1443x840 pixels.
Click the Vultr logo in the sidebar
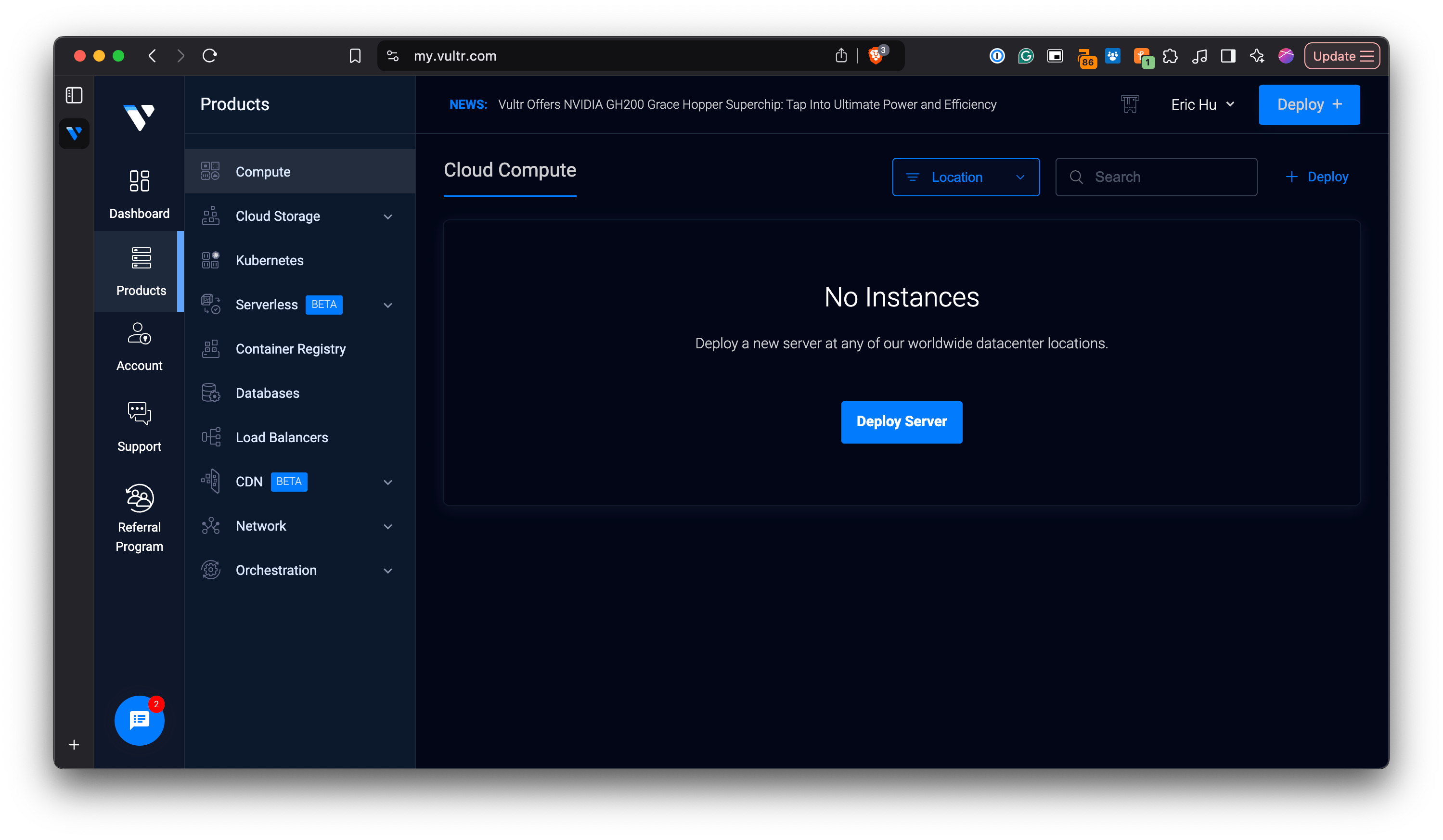coord(139,117)
